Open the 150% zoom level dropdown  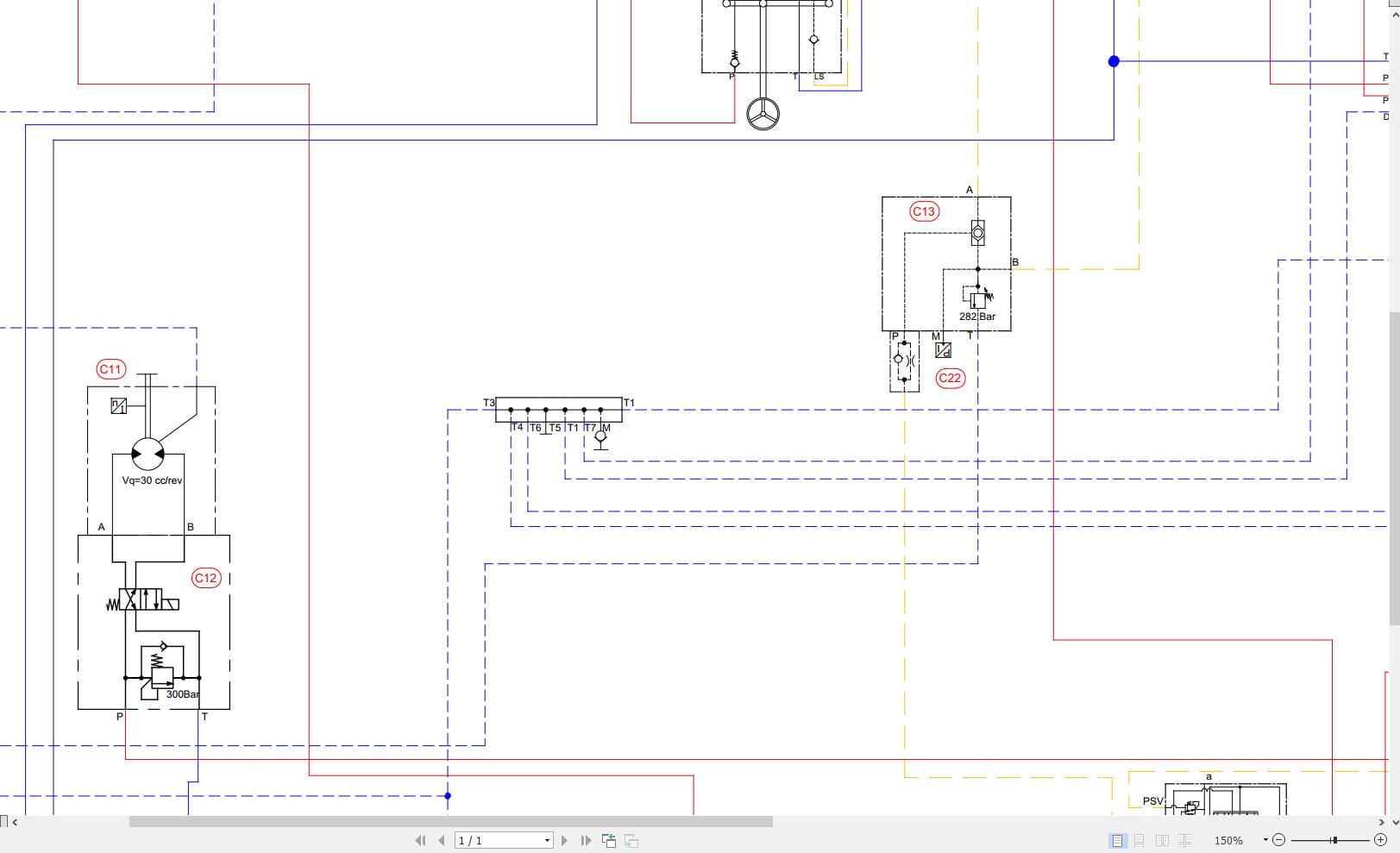(1265, 840)
